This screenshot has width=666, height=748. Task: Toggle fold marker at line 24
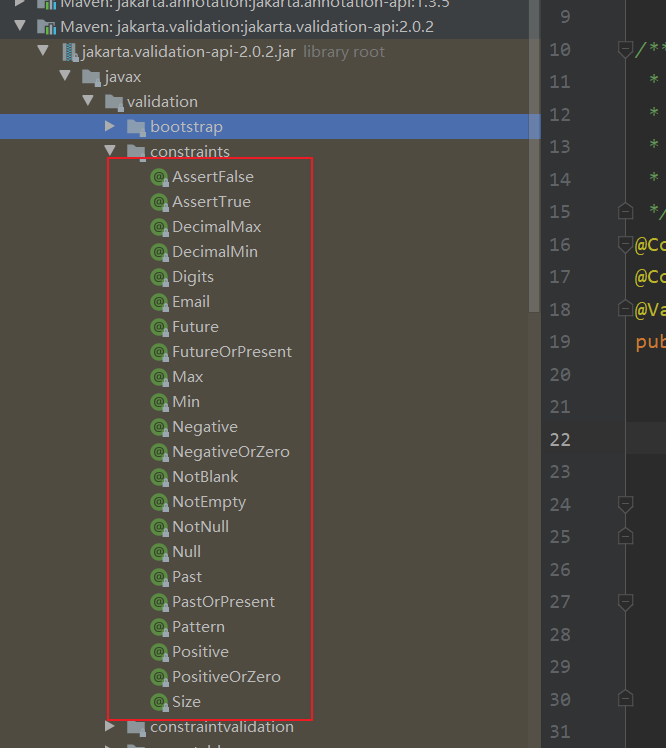click(x=625, y=504)
